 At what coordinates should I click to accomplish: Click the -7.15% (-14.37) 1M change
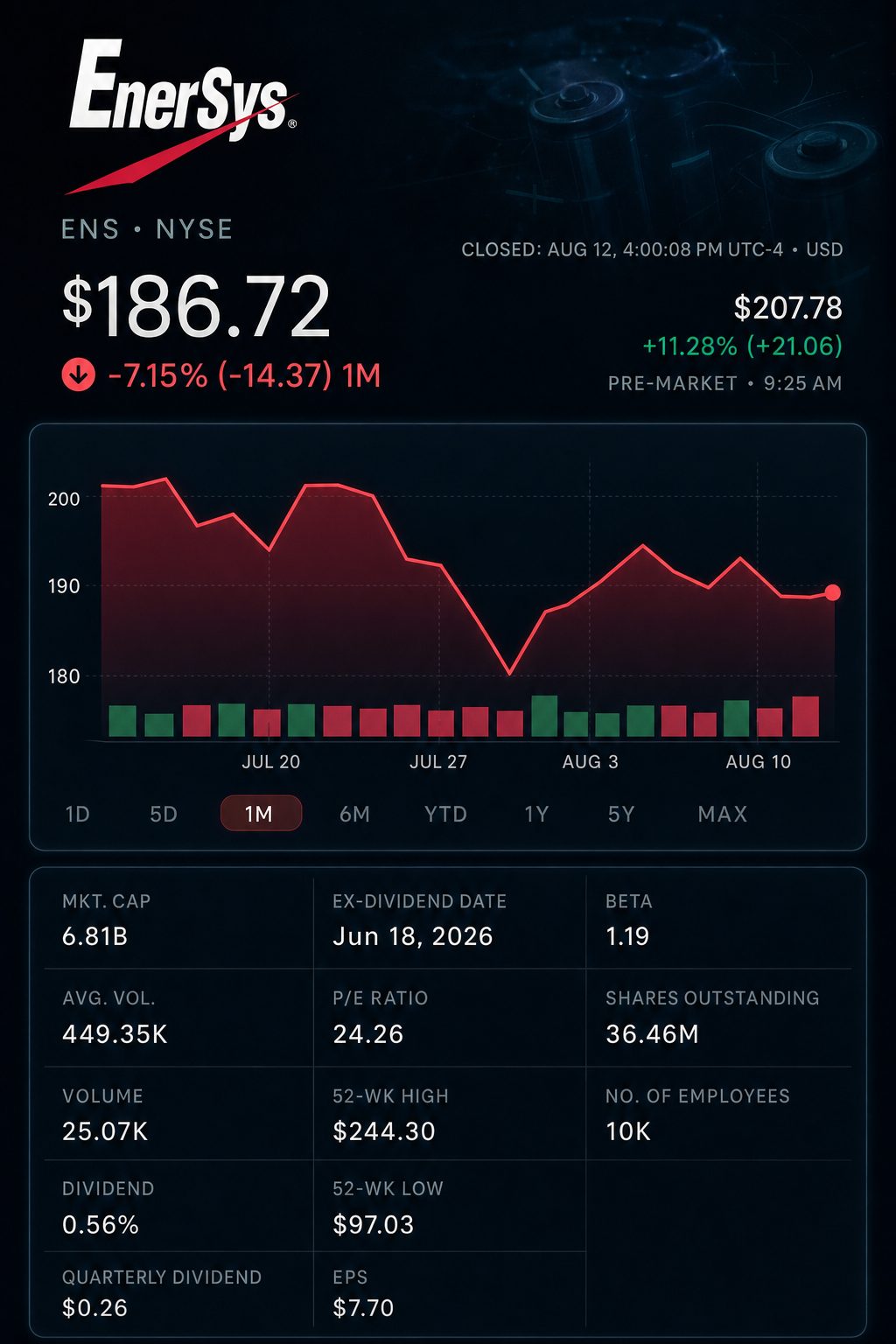click(244, 375)
